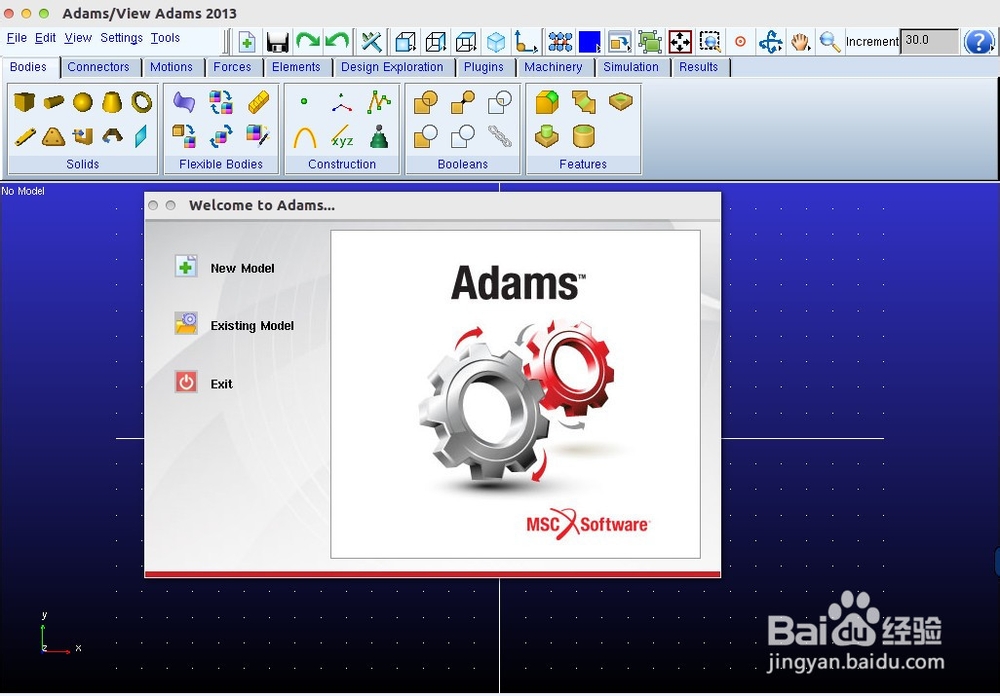Switch to the Motions tab
The width and height of the screenshot is (1000, 696).
click(x=171, y=67)
